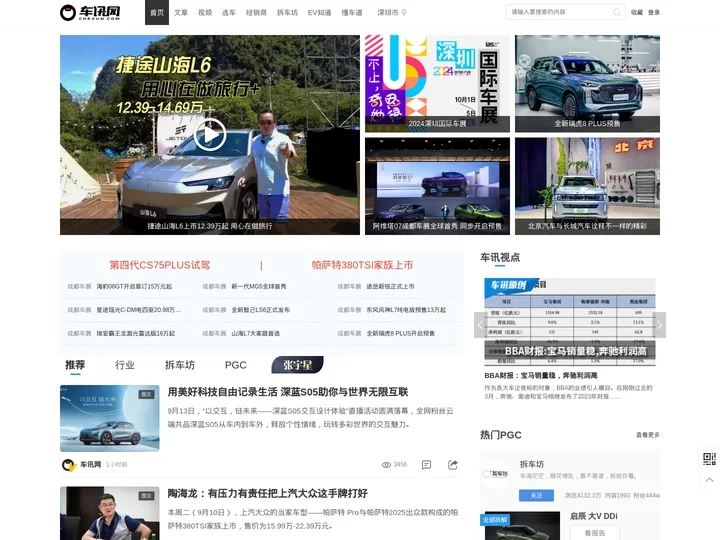Open the 陶海龙 article thumbnail
This screenshot has width=720, height=540.
click(x=110, y=513)
